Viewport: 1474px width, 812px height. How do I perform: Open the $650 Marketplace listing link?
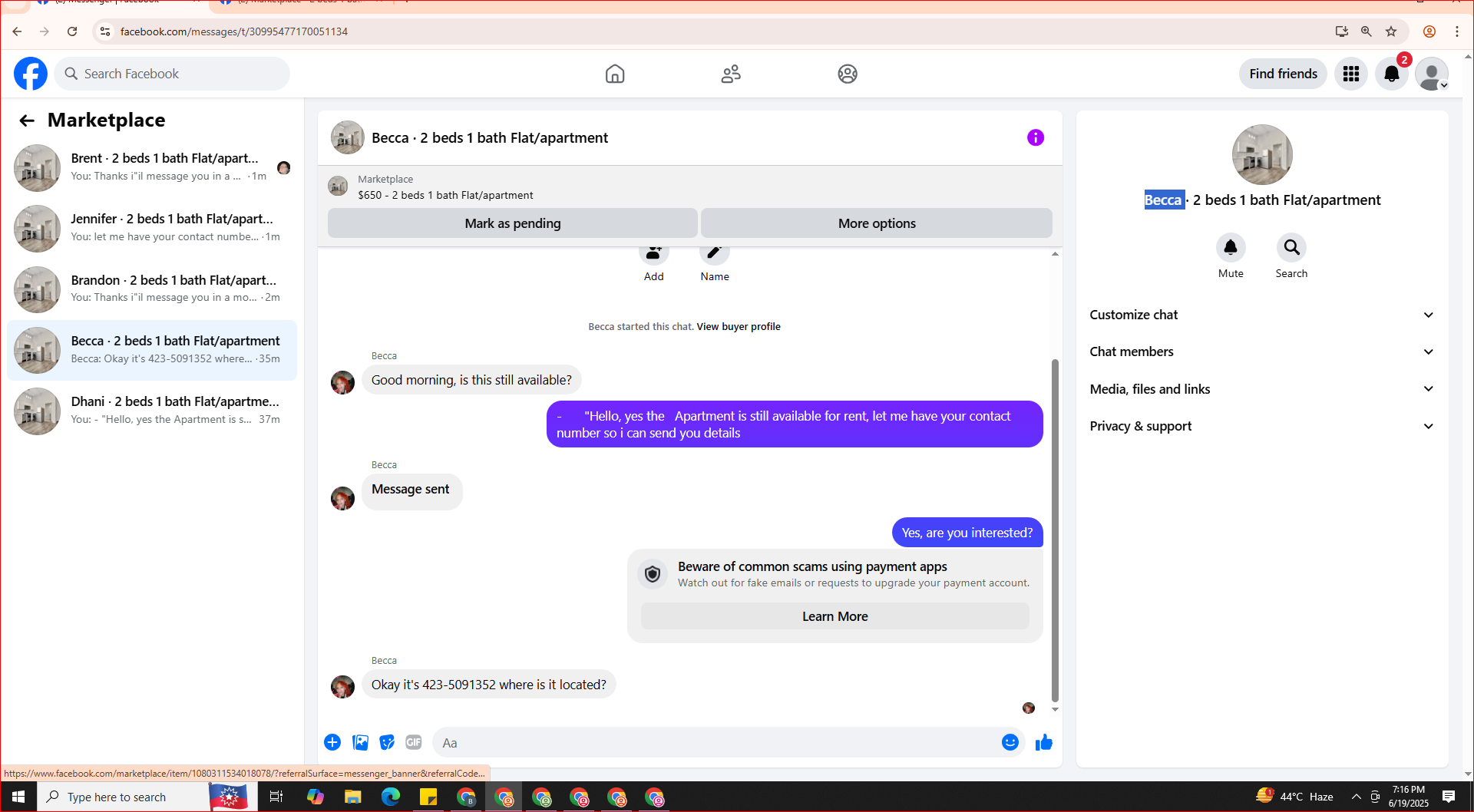[x=445, y=195]
